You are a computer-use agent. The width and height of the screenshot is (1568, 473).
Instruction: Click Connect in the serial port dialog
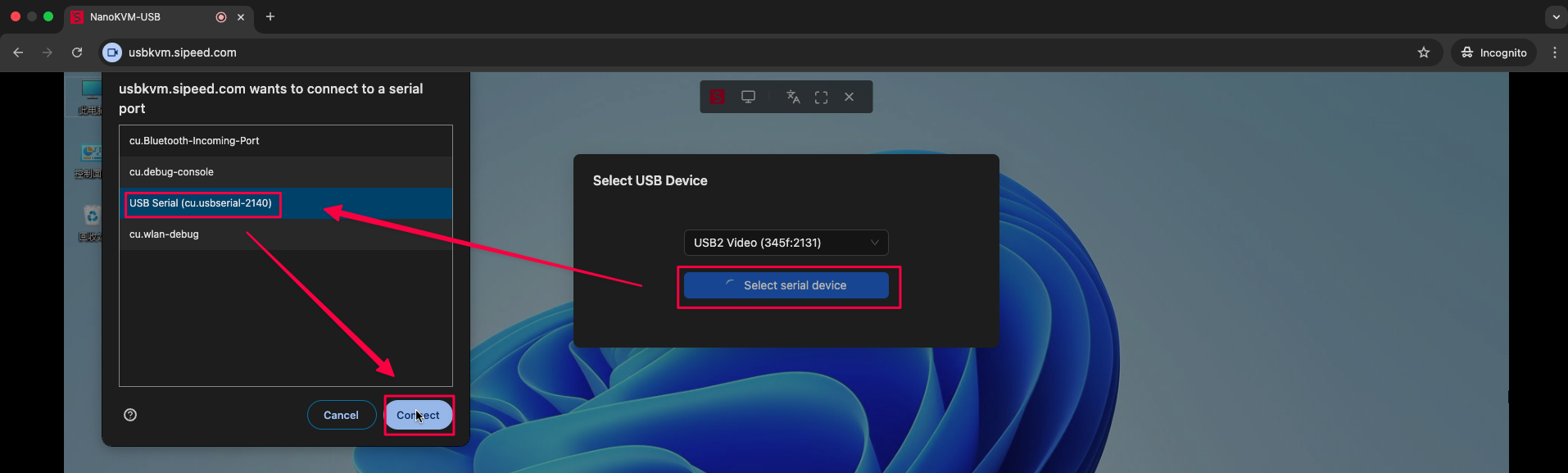[x=419, y=415]
